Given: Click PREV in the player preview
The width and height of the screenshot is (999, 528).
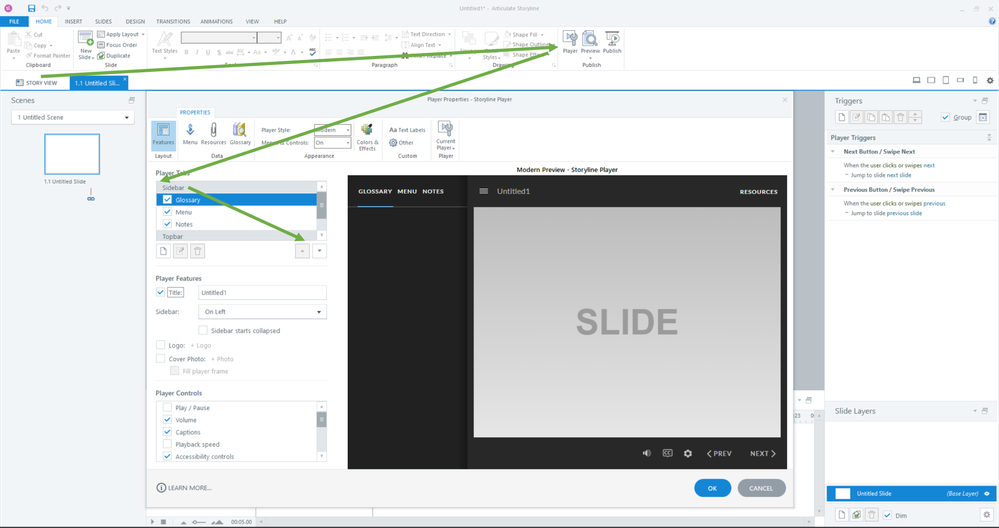Looking at the screenshot, I should tap(719, 453).
